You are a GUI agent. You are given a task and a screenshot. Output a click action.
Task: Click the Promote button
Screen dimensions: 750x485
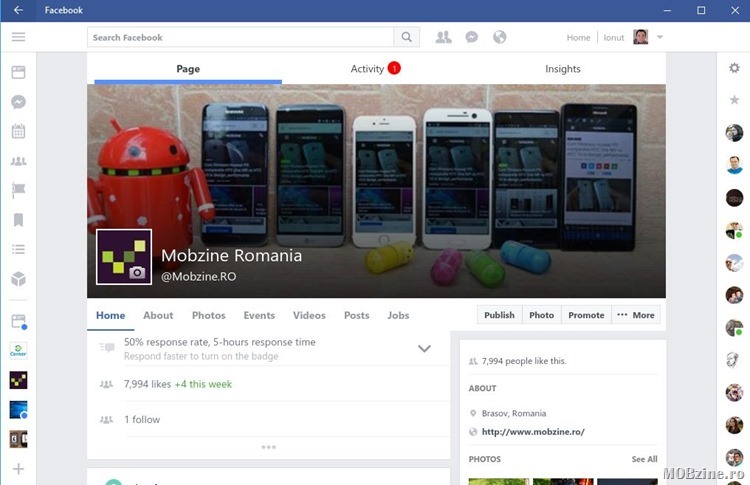tap(586, 315)
